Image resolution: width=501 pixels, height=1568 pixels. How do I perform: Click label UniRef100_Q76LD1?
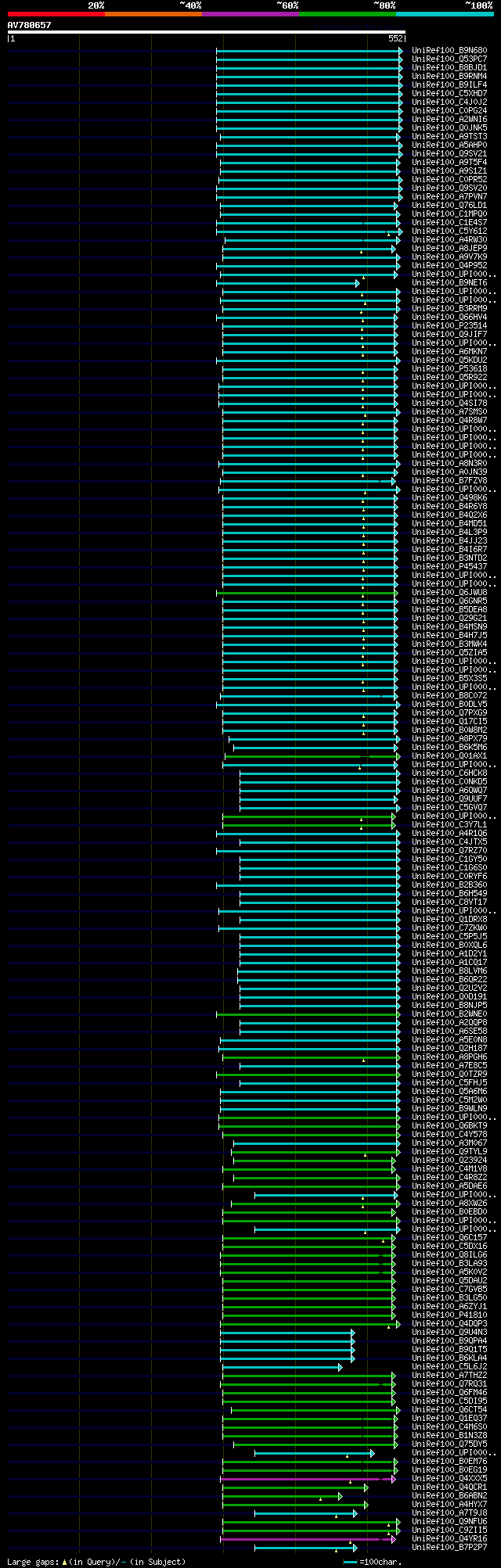click(449, 205)
